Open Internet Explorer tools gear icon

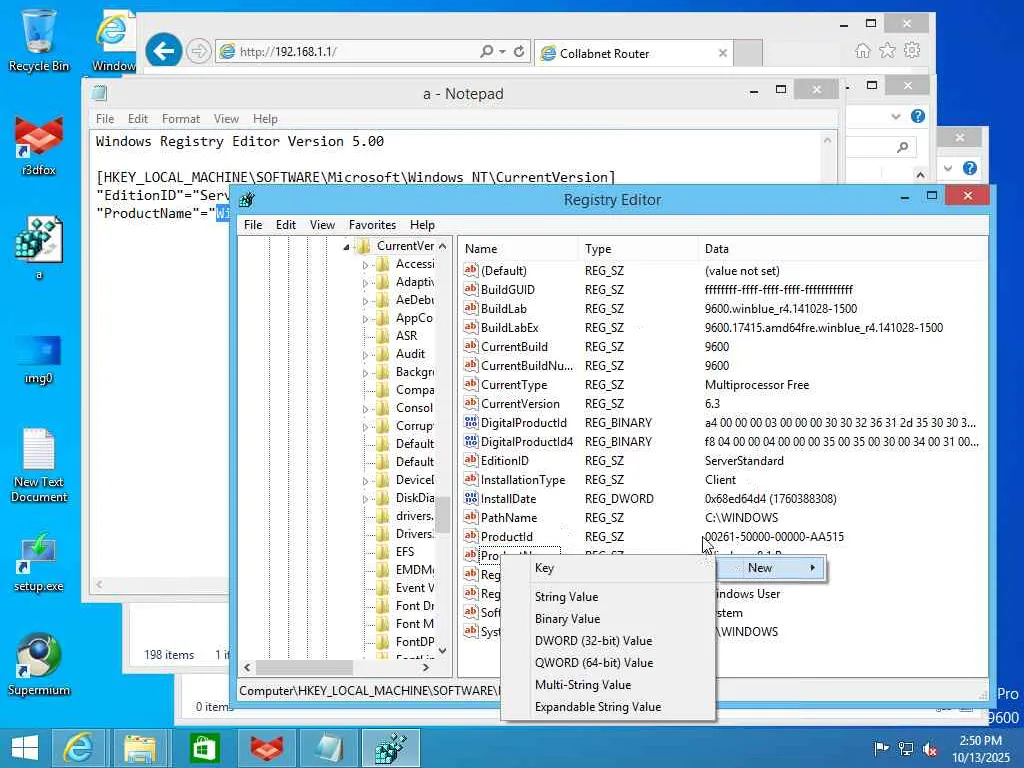point(912,50)
